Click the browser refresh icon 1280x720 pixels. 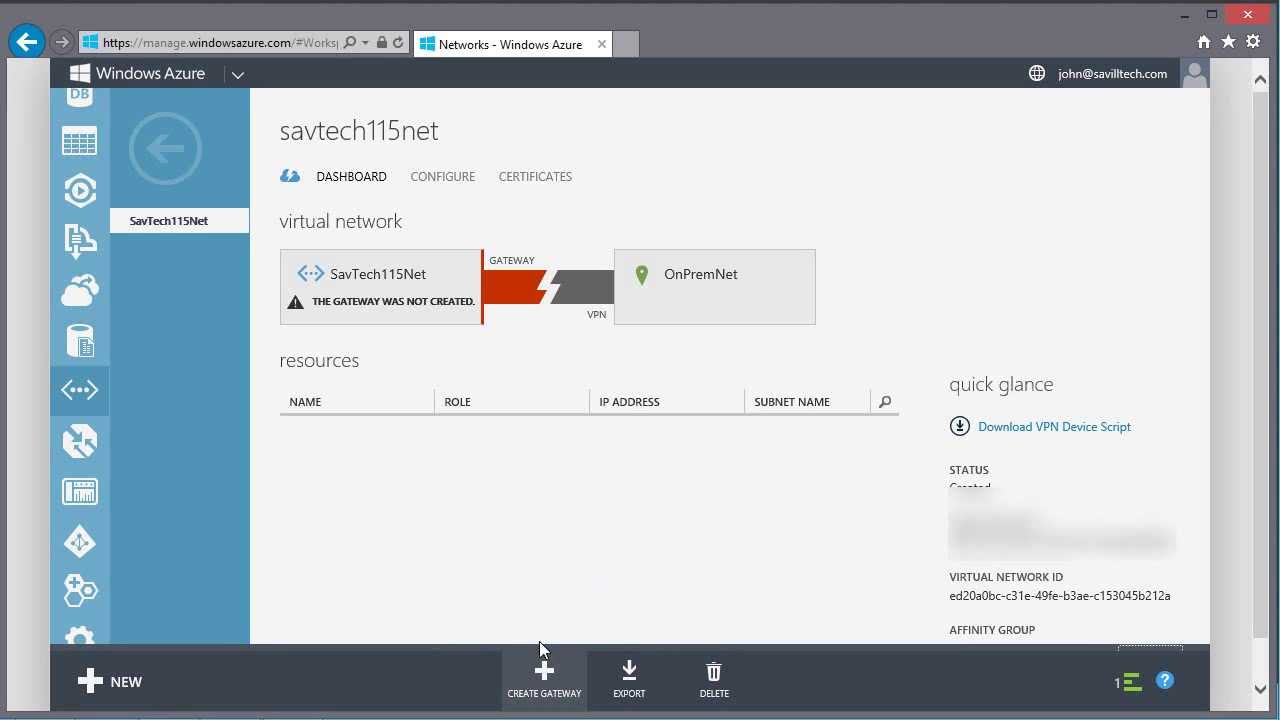point(397,43)
